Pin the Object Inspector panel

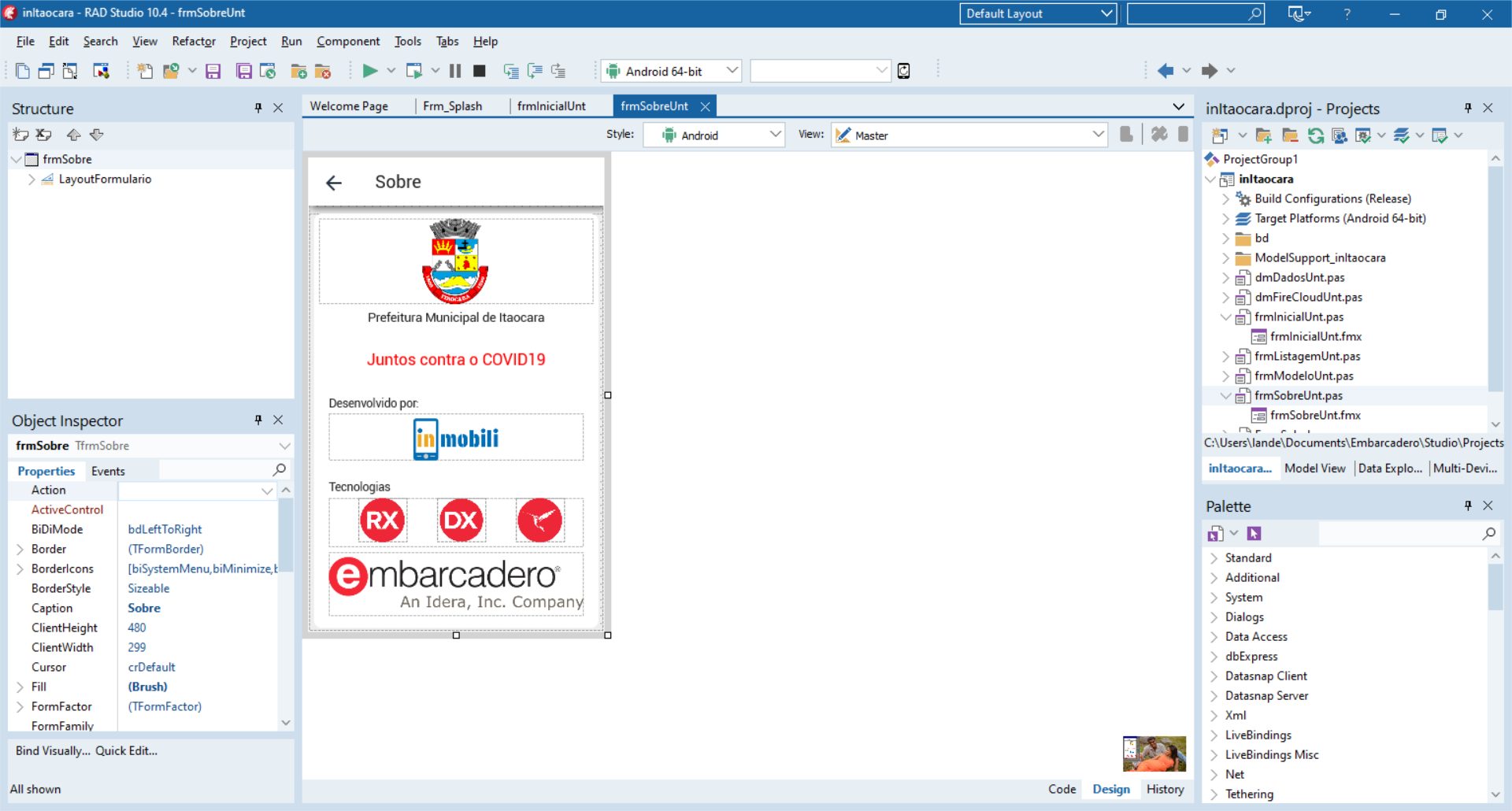[258, 420]
